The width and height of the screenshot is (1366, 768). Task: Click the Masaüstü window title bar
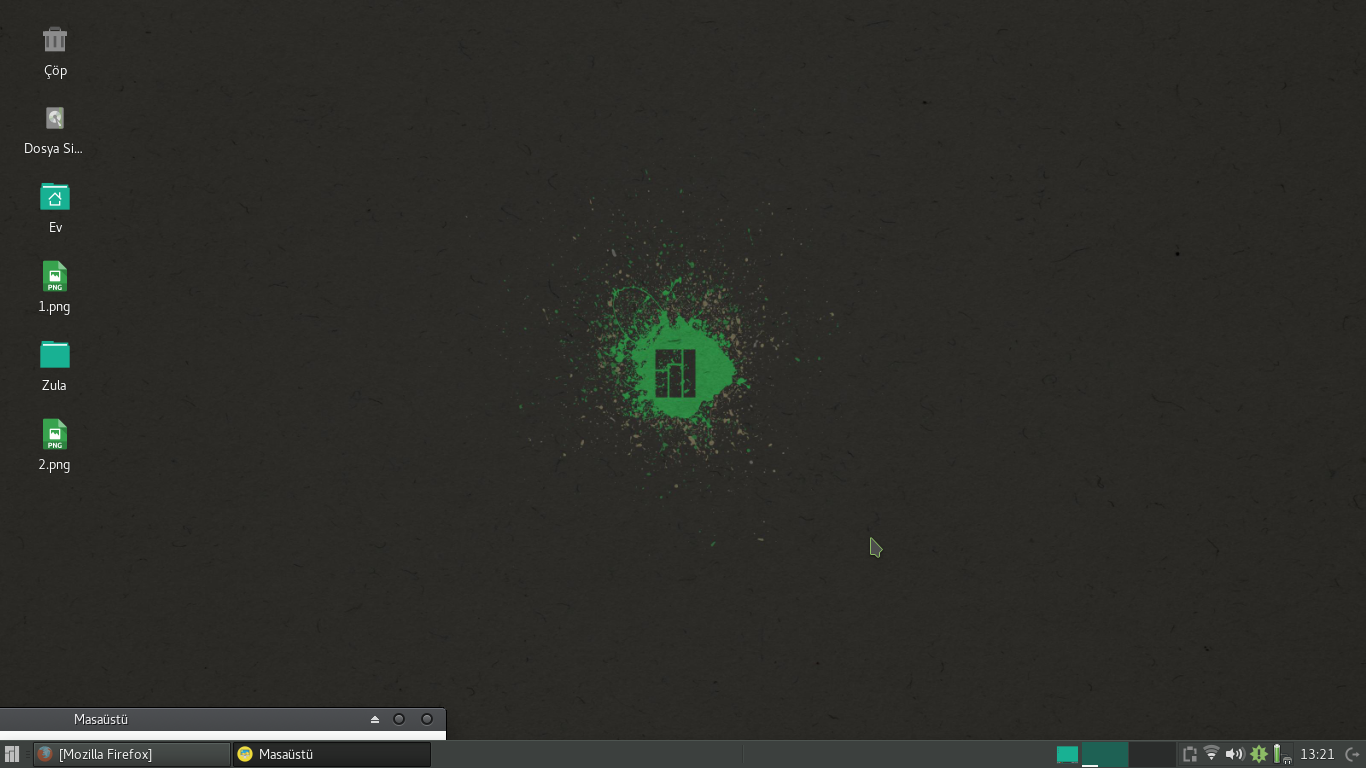point(222,719)
